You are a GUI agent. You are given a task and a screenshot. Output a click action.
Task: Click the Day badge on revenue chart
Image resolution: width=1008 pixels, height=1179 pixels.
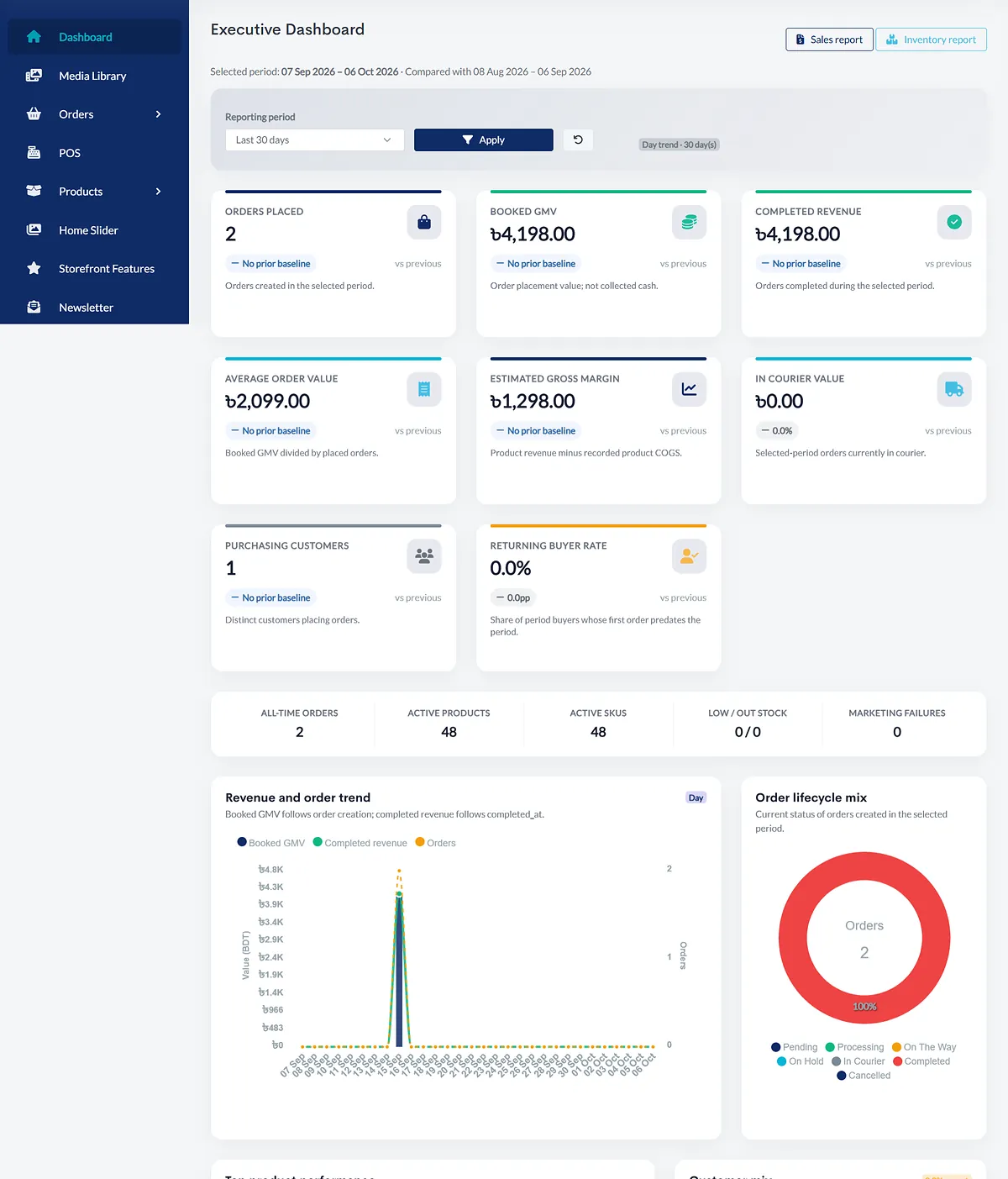[696, 797]
